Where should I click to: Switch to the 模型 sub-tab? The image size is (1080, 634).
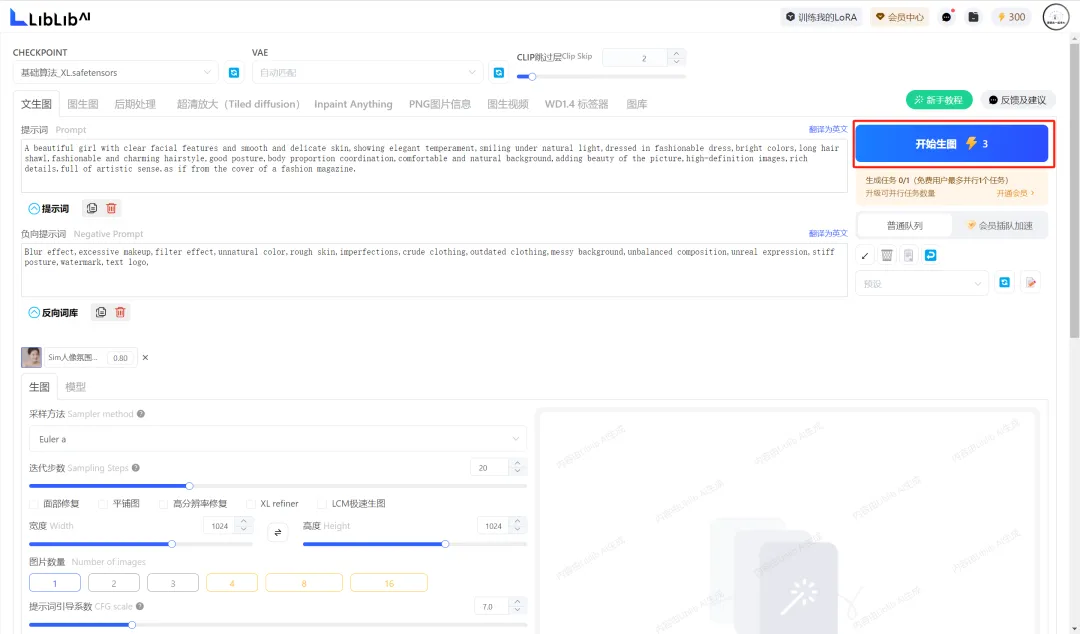click(x=76, y=387)
